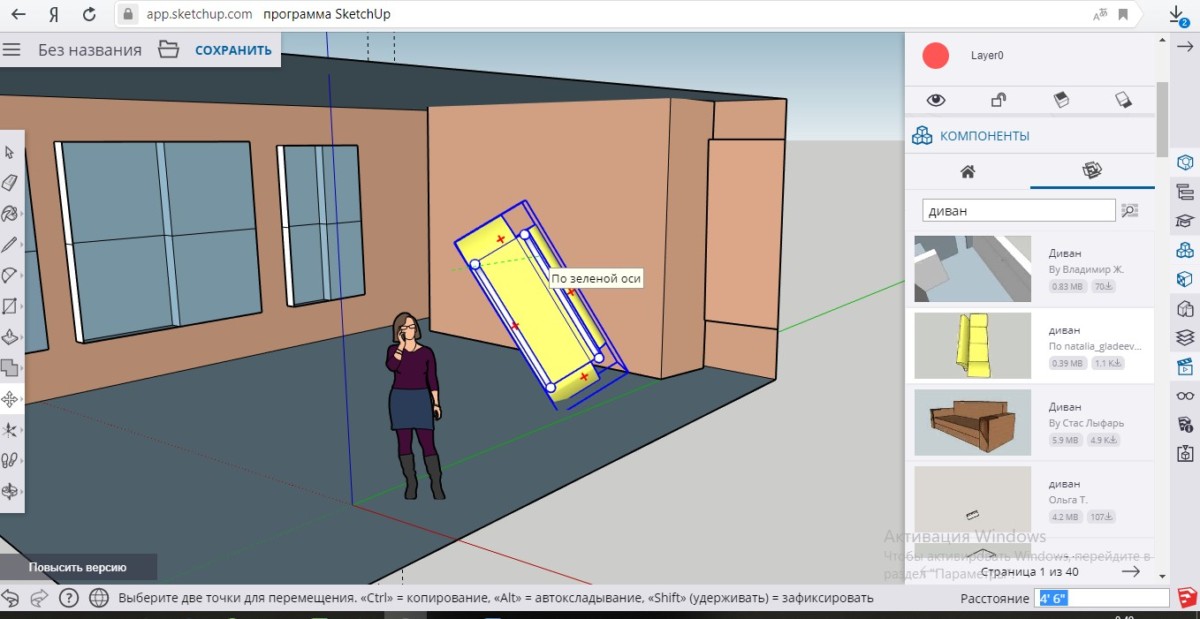Open the Help question mark icon
The image size is (1200, 619).
tap(69, 598)
